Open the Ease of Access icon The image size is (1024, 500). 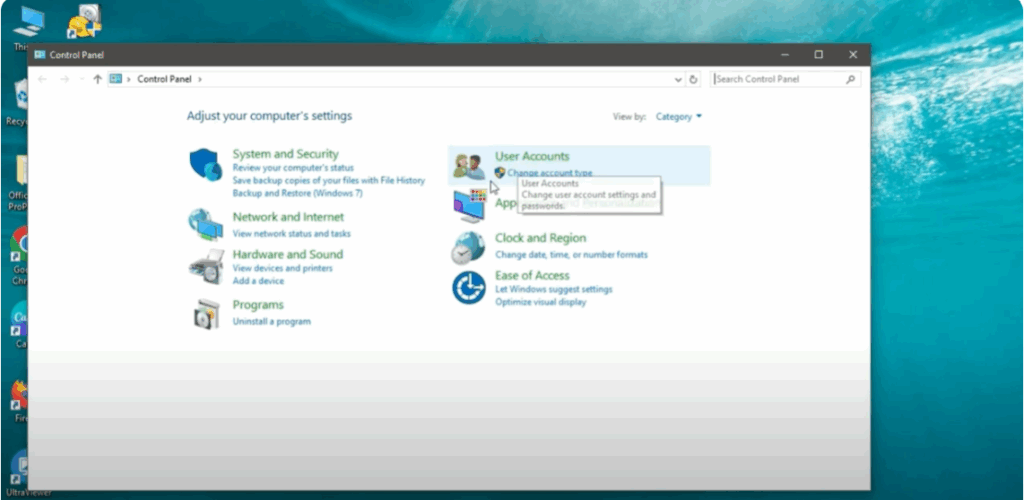pos(468,288)
